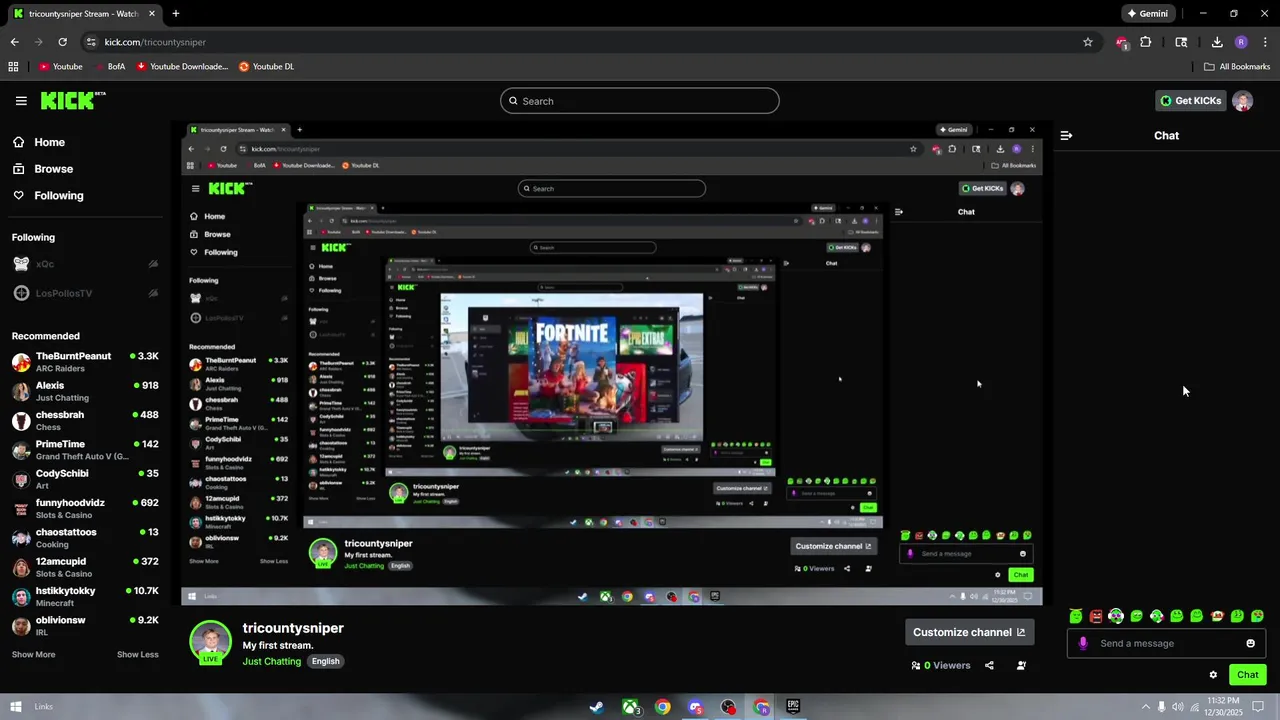
Task: Open the Extensions puzzle icon
Action: pos(1146,42)
